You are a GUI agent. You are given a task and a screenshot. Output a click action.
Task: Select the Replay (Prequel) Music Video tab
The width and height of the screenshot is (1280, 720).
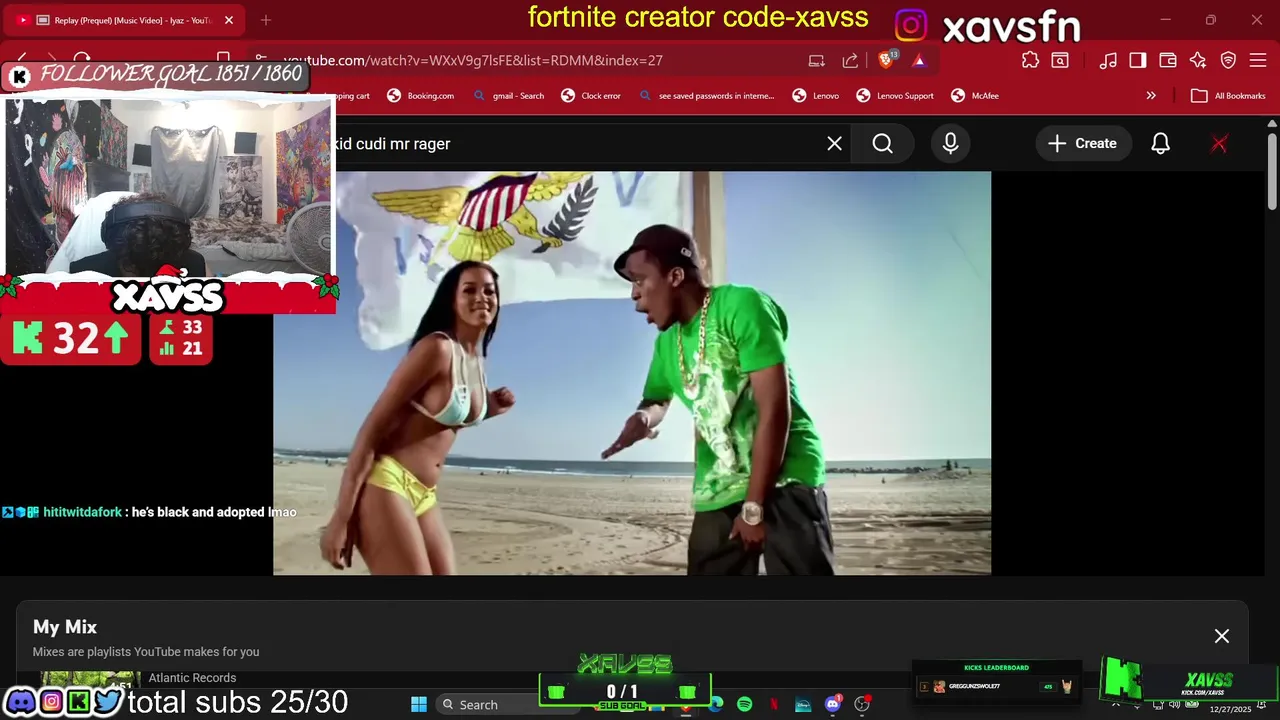(125, 20)
